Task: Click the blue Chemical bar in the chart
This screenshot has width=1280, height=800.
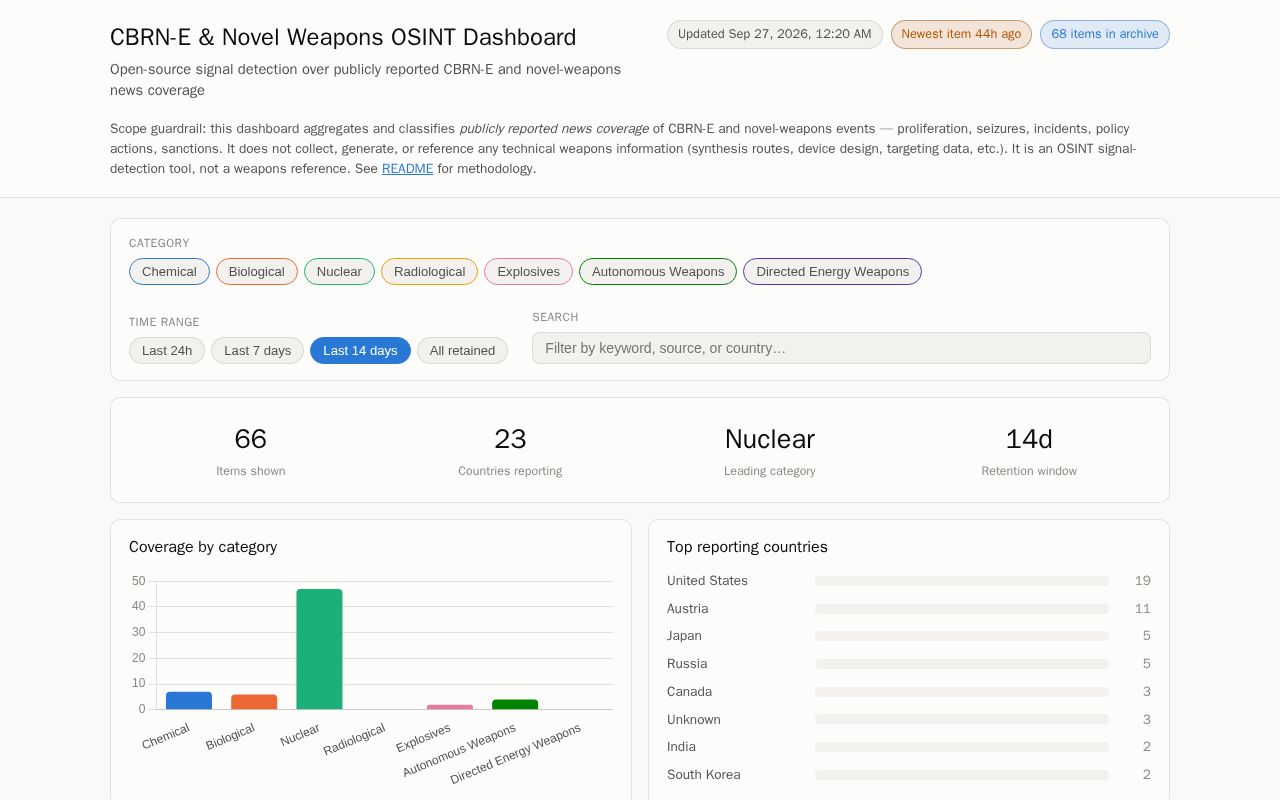Action: point(189,700)
